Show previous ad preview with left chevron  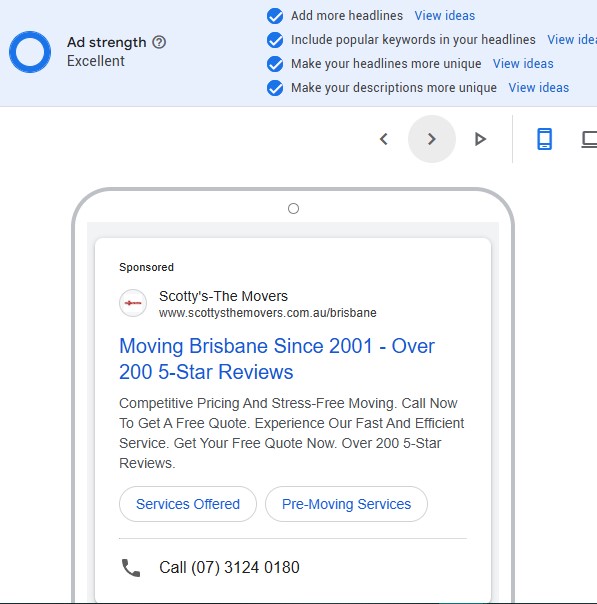point(384,139)
